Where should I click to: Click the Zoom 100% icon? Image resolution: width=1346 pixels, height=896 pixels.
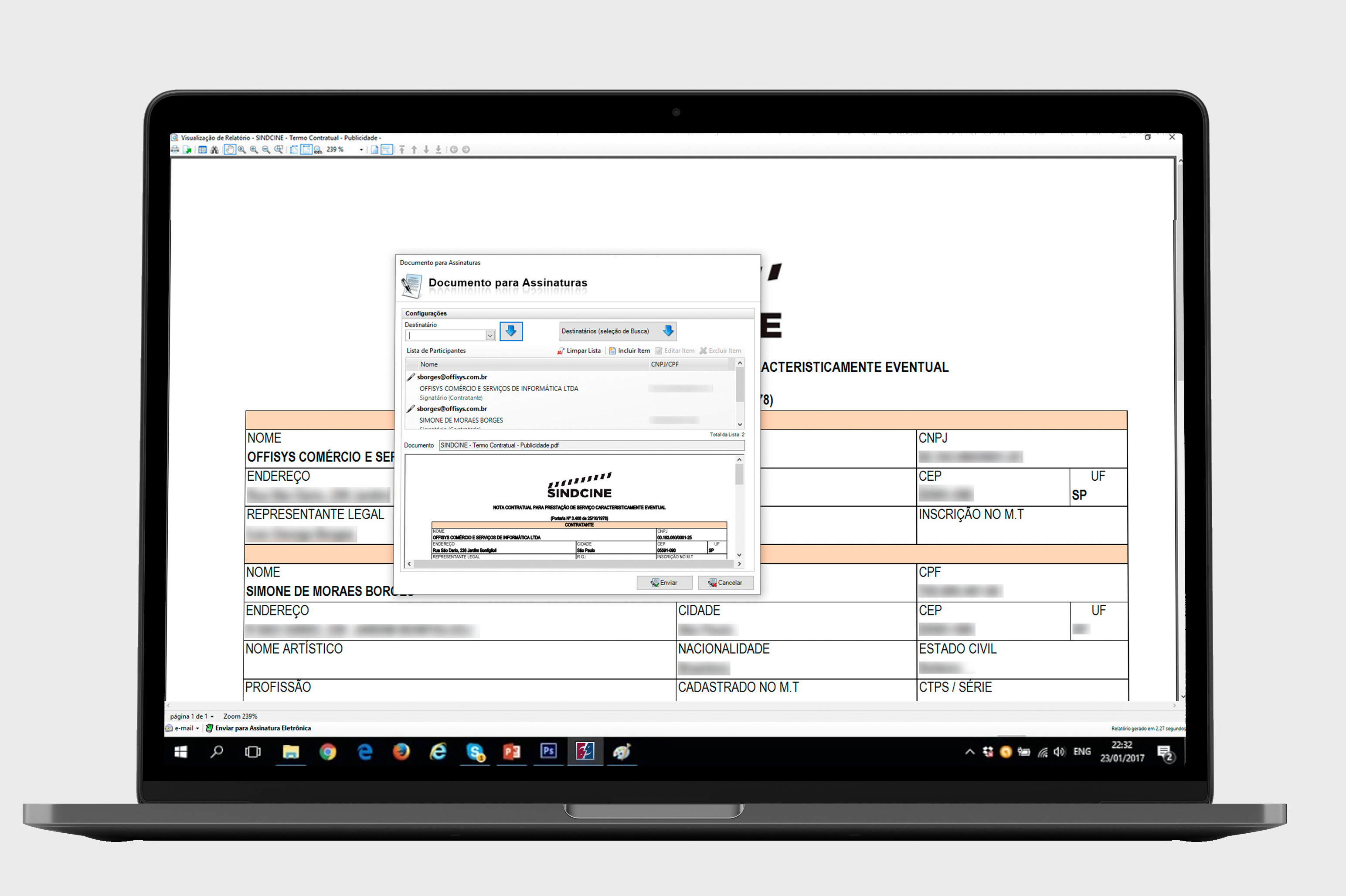coord(318,150)
